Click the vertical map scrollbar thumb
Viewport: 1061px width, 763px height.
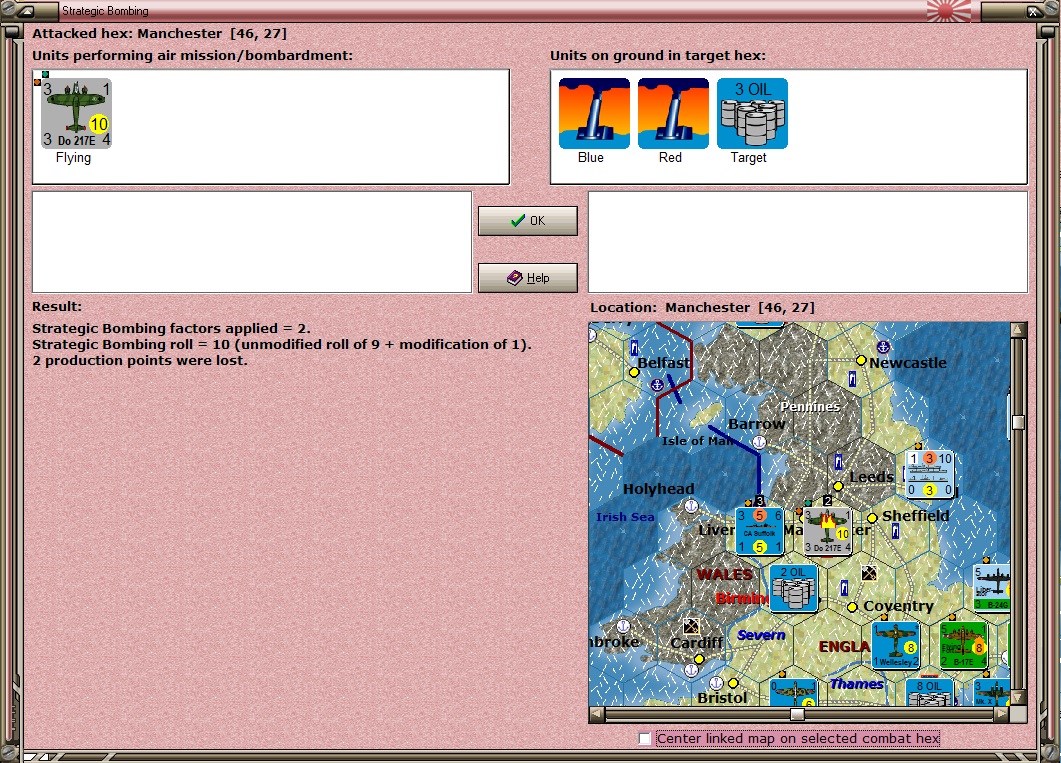tap(1018, 422)
